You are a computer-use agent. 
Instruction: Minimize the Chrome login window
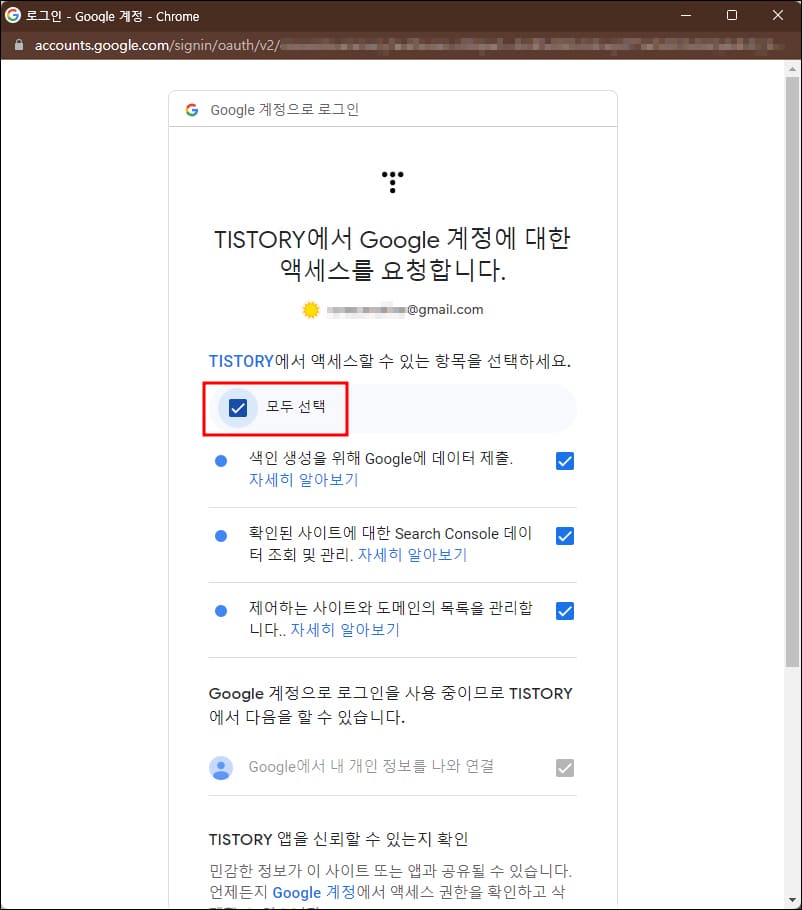[686, 15]
